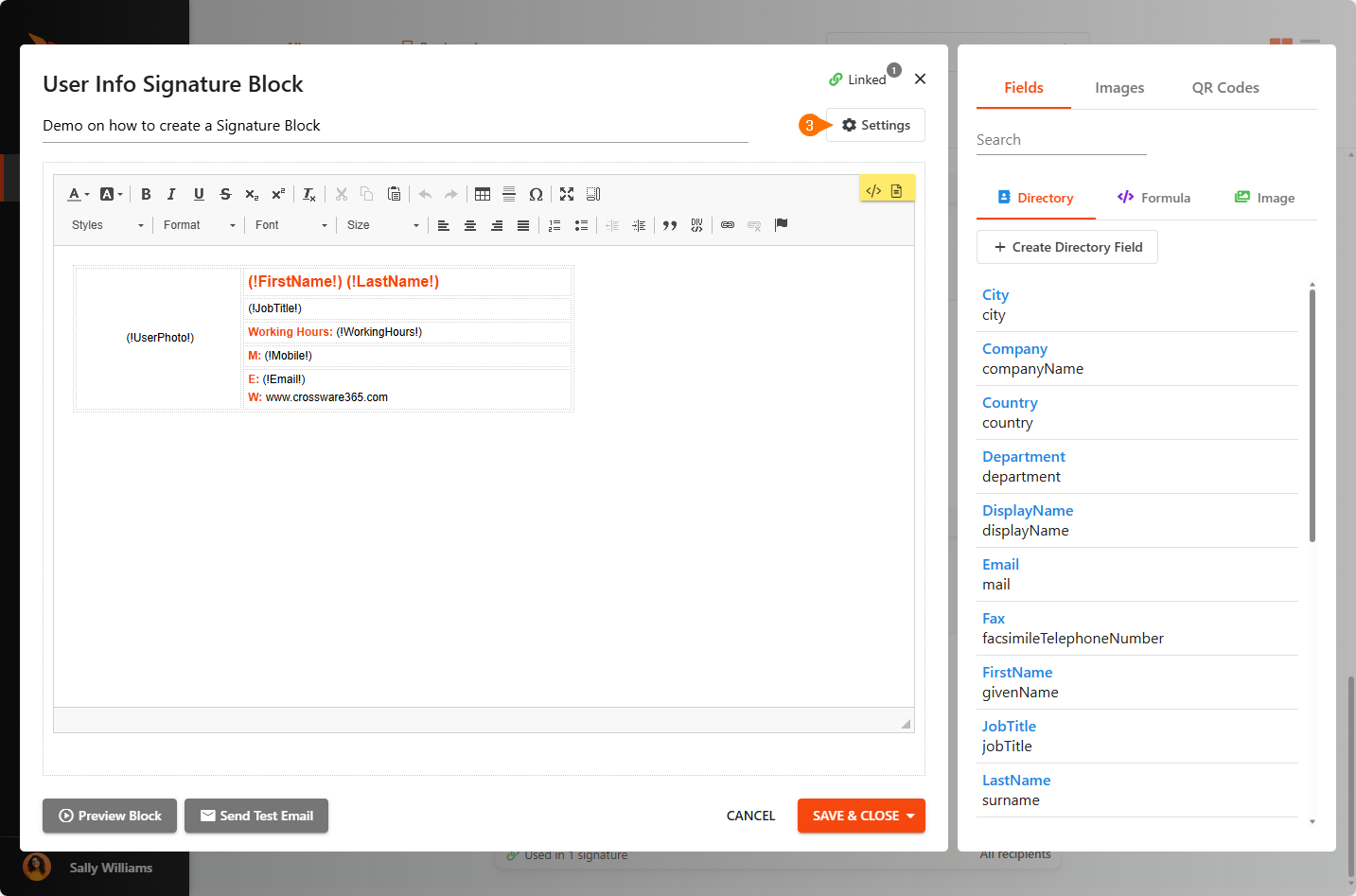Insert a table using the table icon

pos(483,194)
